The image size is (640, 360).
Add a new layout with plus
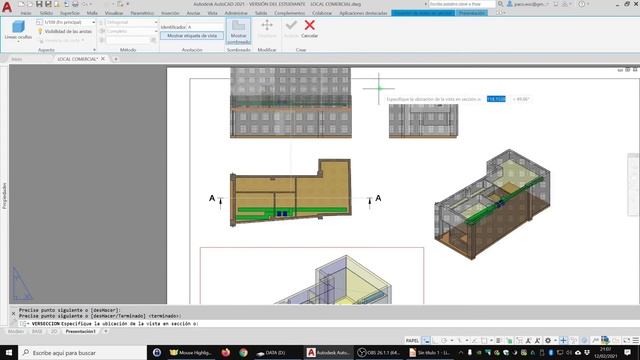coord(106,331)
